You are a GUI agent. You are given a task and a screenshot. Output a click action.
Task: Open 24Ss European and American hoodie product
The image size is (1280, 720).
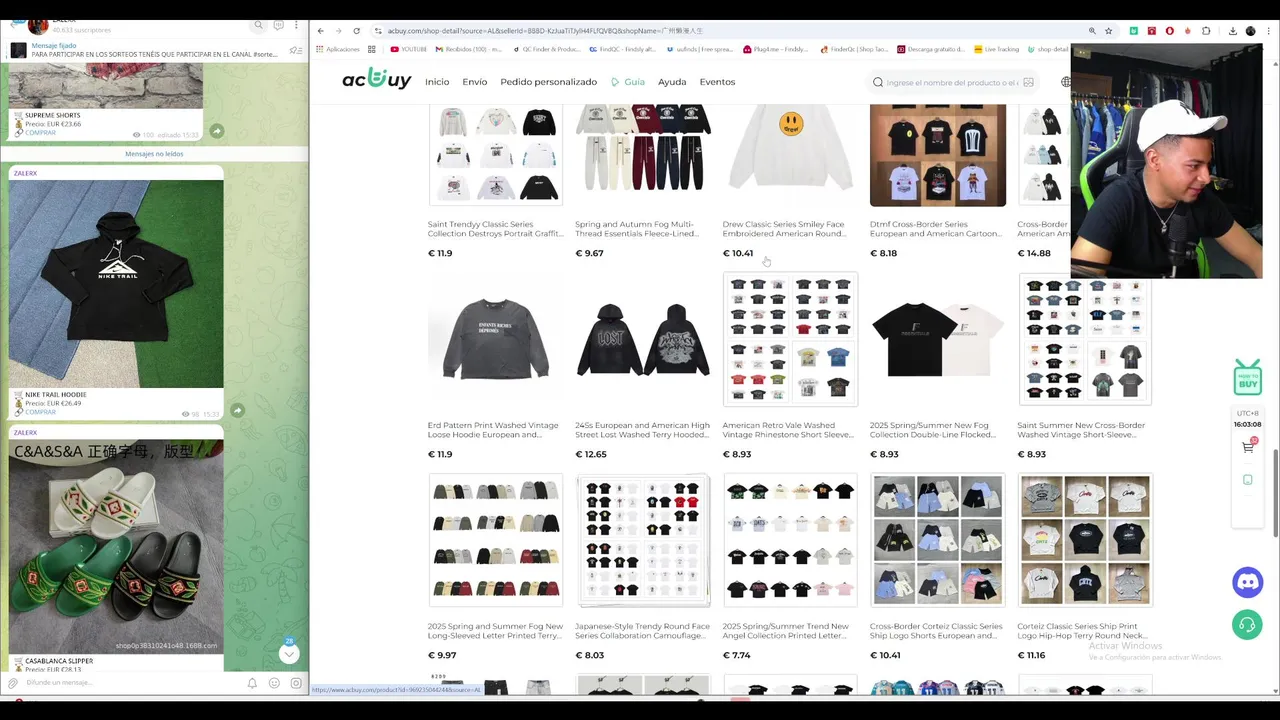coord(642,340)
